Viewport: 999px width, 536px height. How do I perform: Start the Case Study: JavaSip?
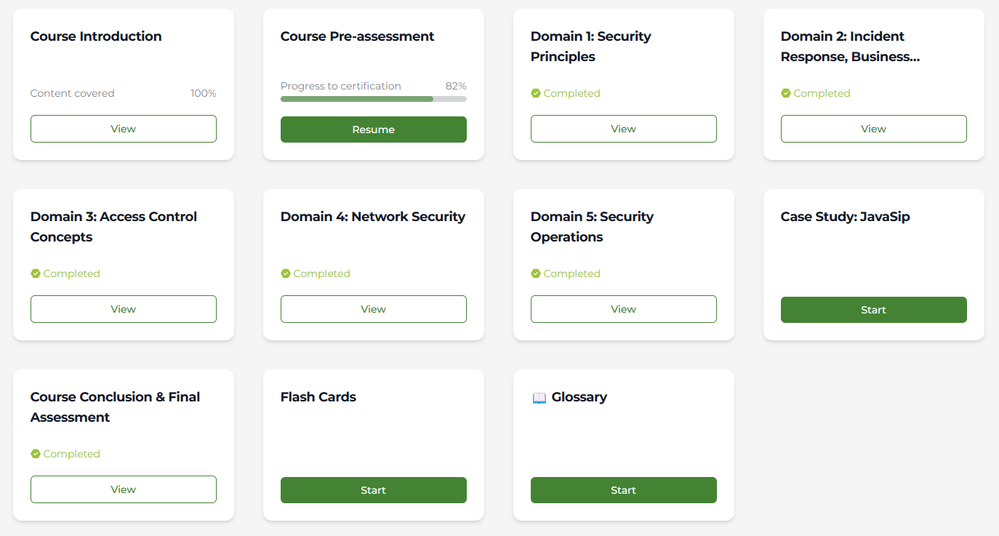(x=873, y=310)
